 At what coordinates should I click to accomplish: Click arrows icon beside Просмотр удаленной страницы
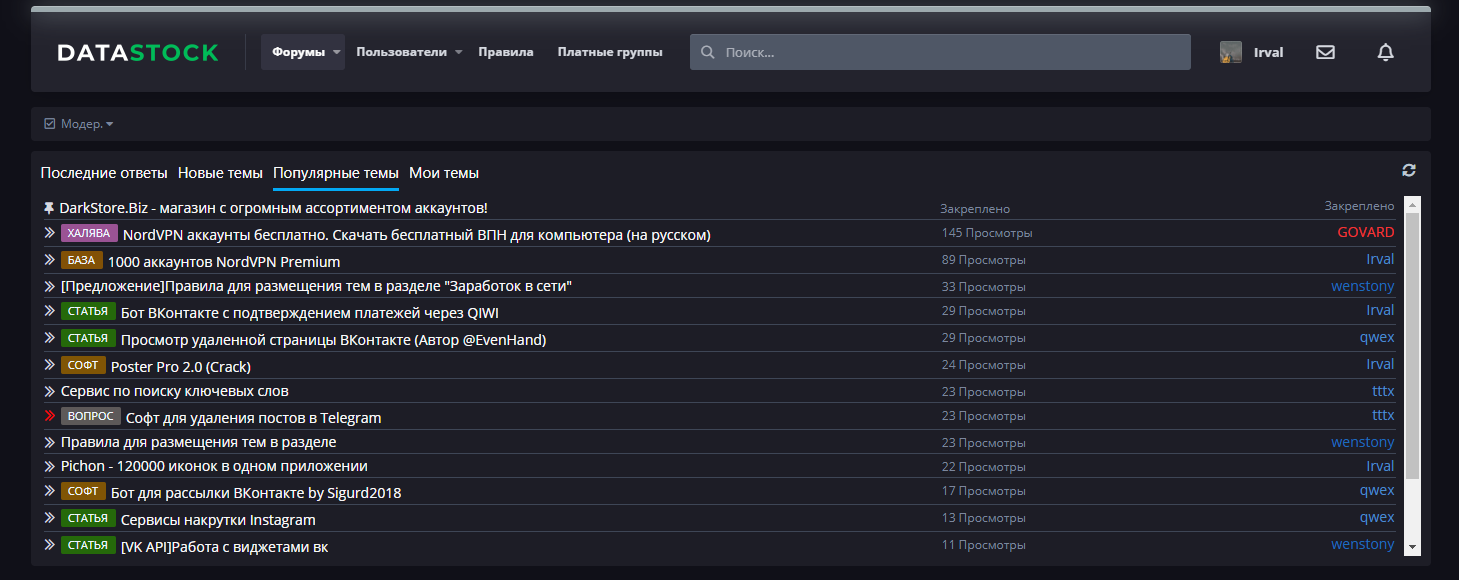click(49, 337)
